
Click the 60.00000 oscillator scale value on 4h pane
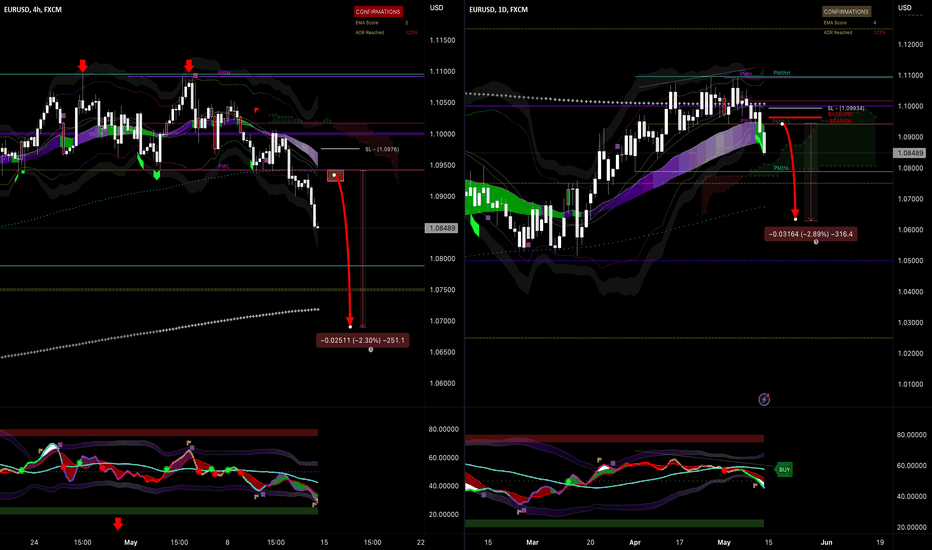click(x=443, y=458)
